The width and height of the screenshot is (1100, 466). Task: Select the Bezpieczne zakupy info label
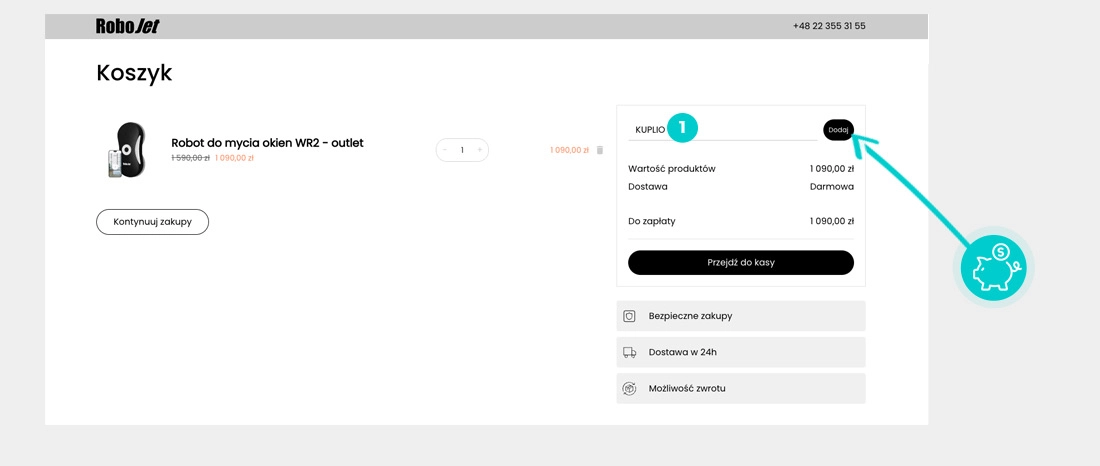[690, 316]
